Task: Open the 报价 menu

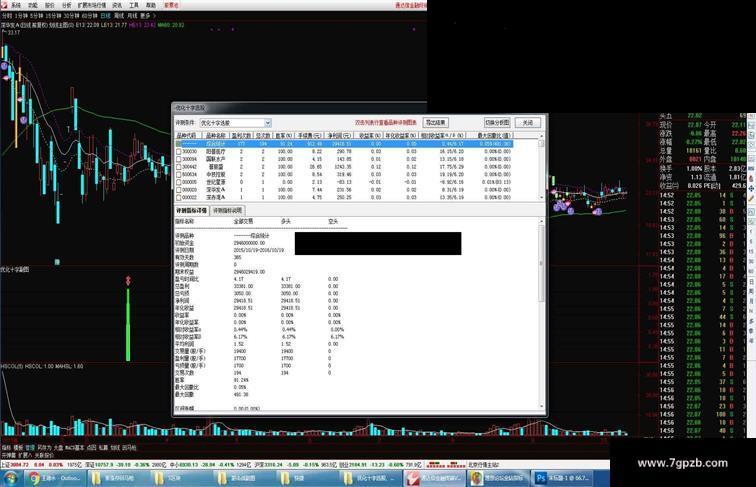Action: (x=50, y=5)
